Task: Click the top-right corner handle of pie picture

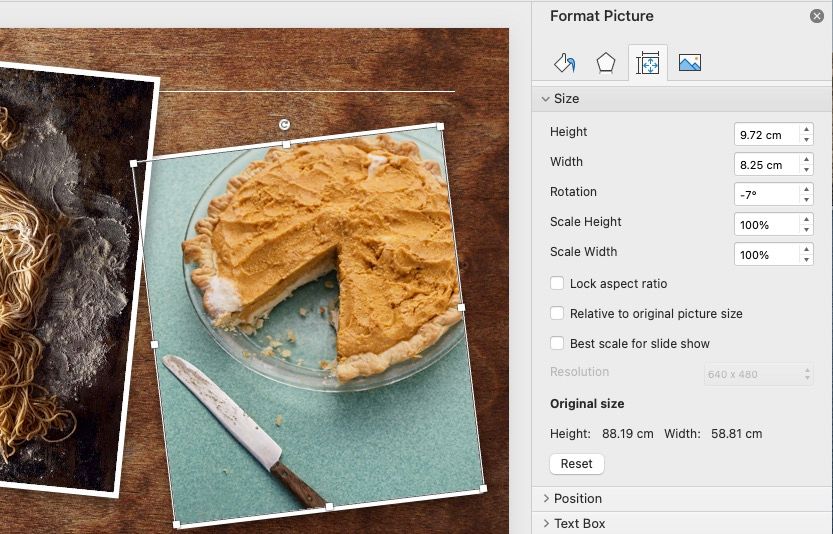Action: click(440, 126)
